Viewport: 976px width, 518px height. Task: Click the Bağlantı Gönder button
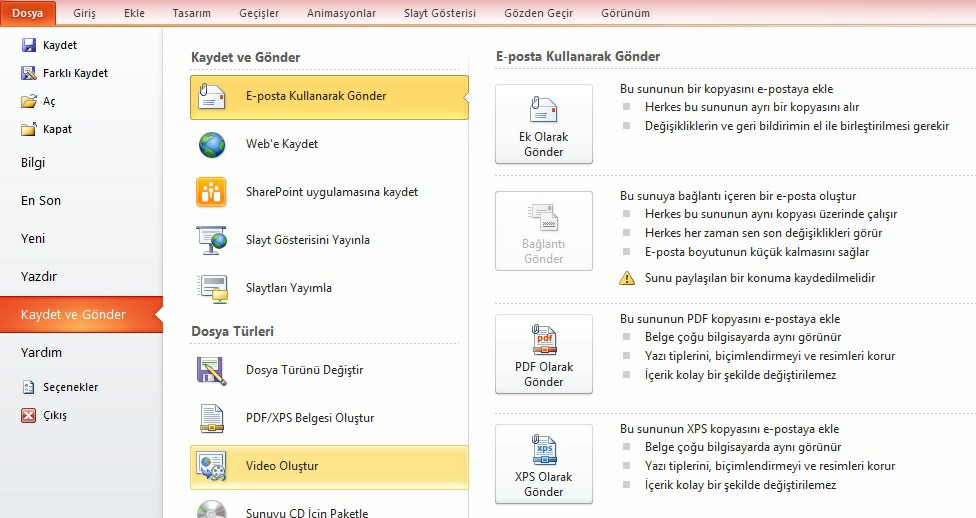click(543, 231)
